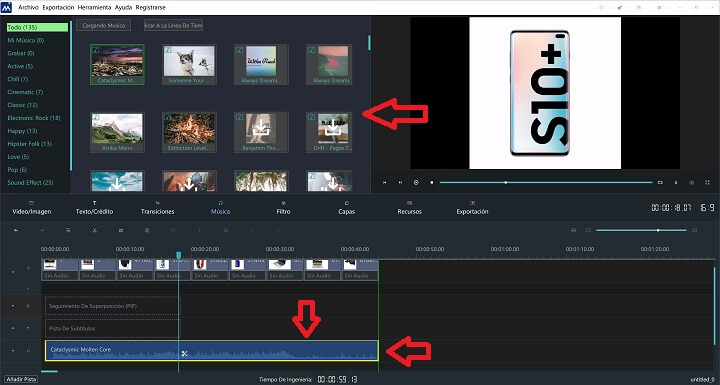Click the redo arrow in timeline toolbar
The image size is (720, 385).
point(42,230)
